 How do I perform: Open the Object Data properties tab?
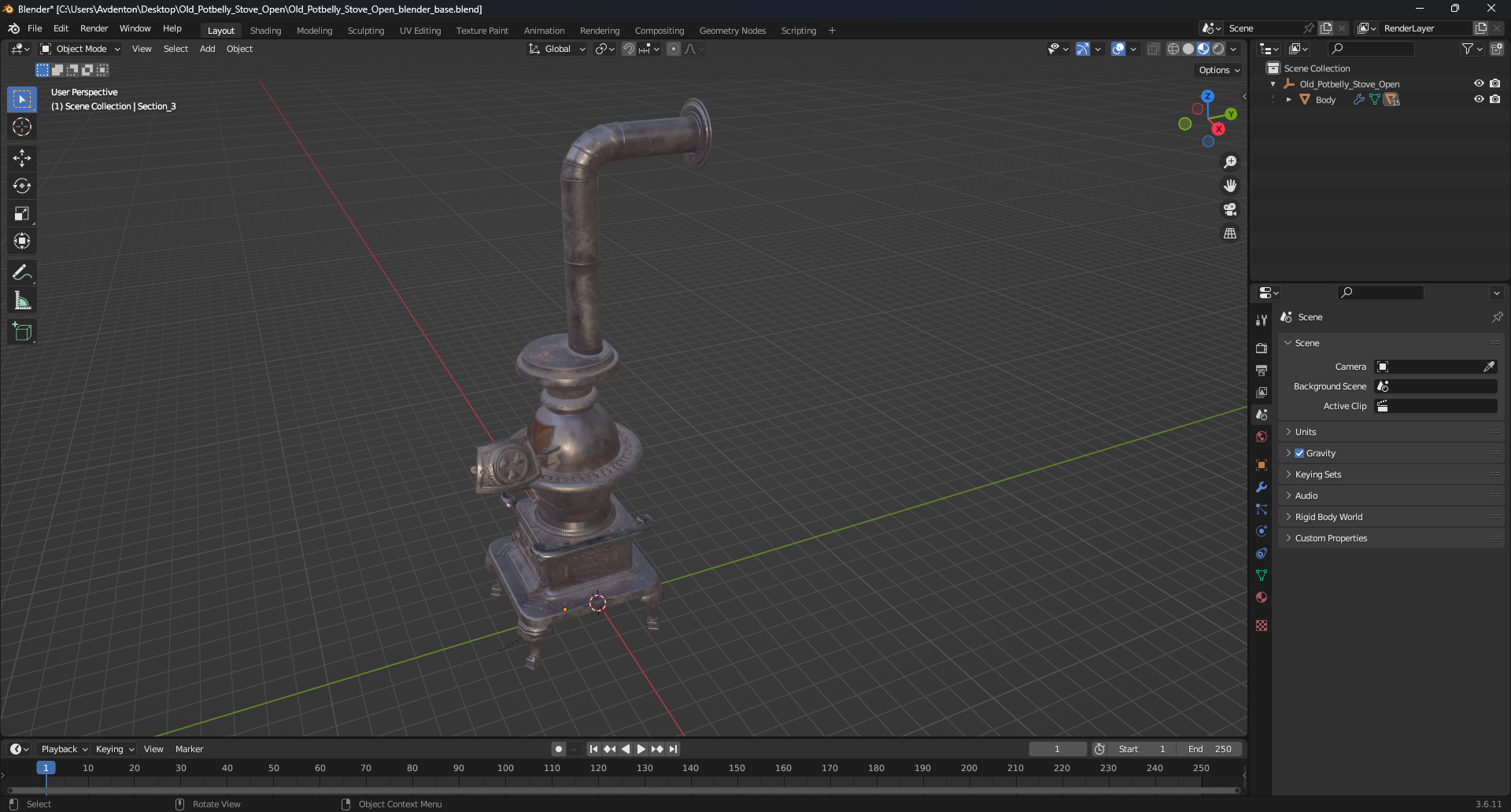[x=1262, y=575]
